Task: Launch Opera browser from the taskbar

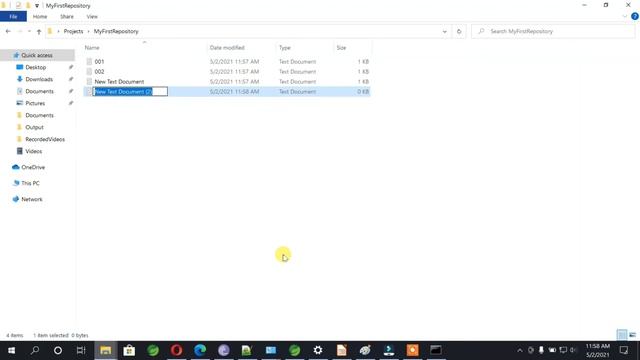Action: pyautogui.click(x=176, y=350)
